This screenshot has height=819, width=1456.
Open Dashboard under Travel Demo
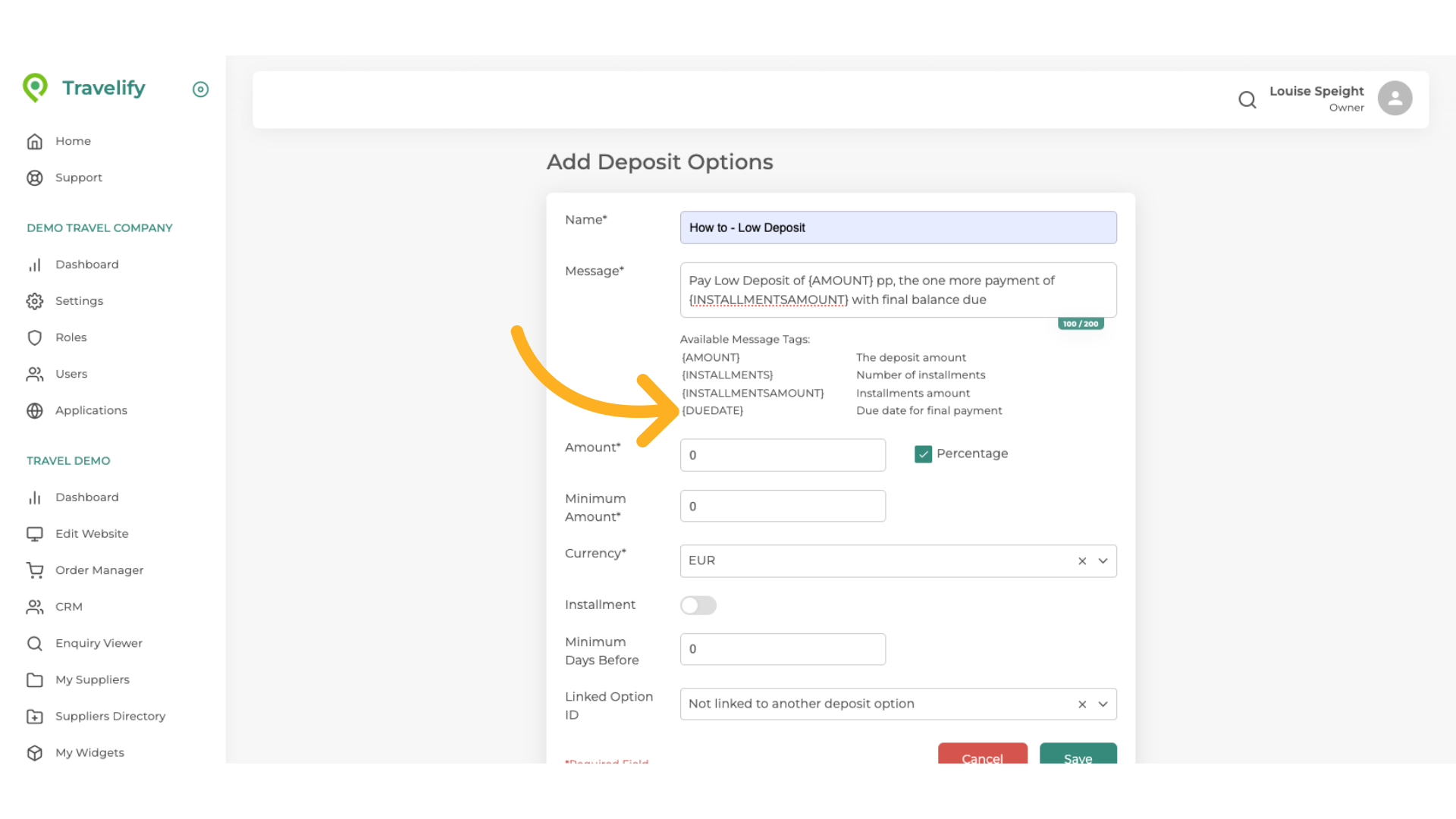pyautogui.click(x=87, y=497)
